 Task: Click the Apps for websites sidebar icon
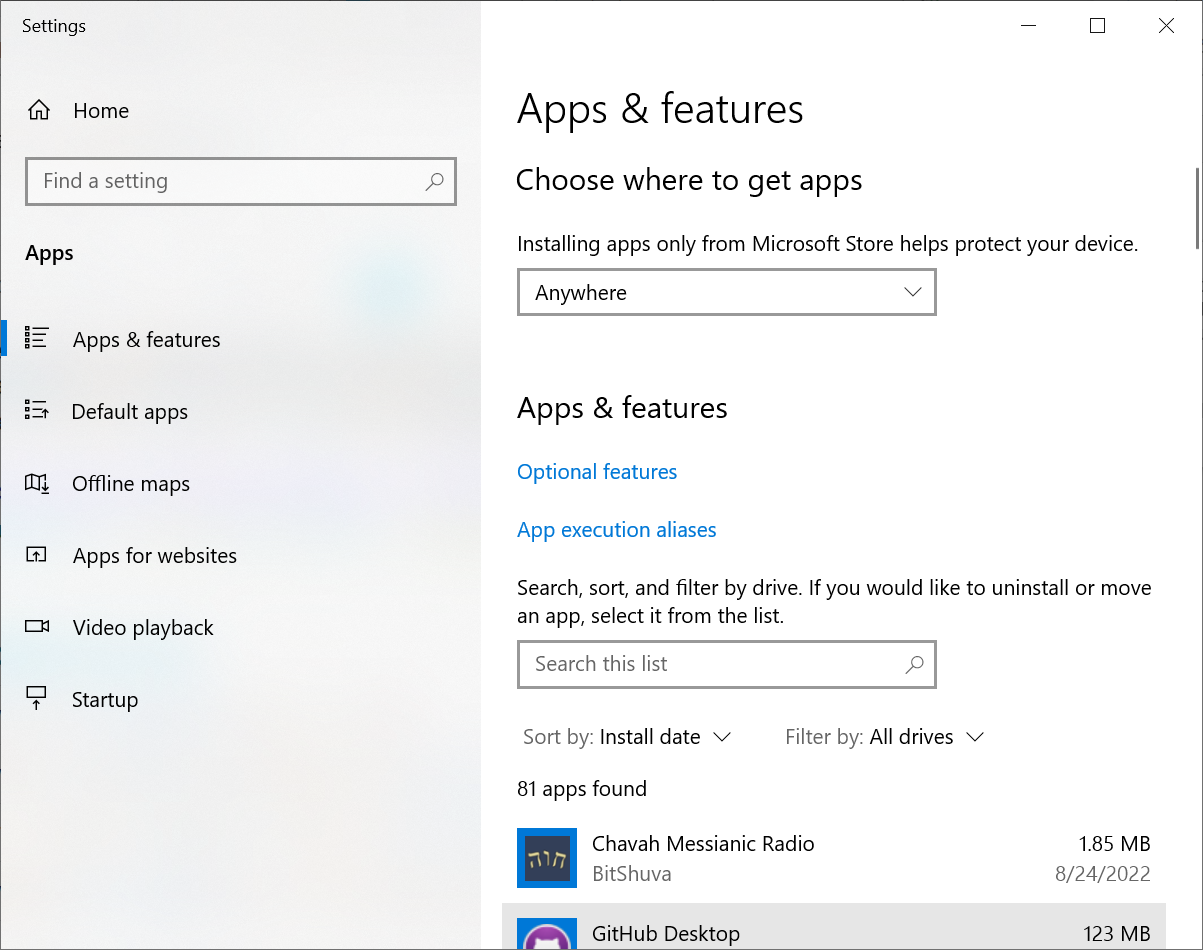(x=37, y=555)
